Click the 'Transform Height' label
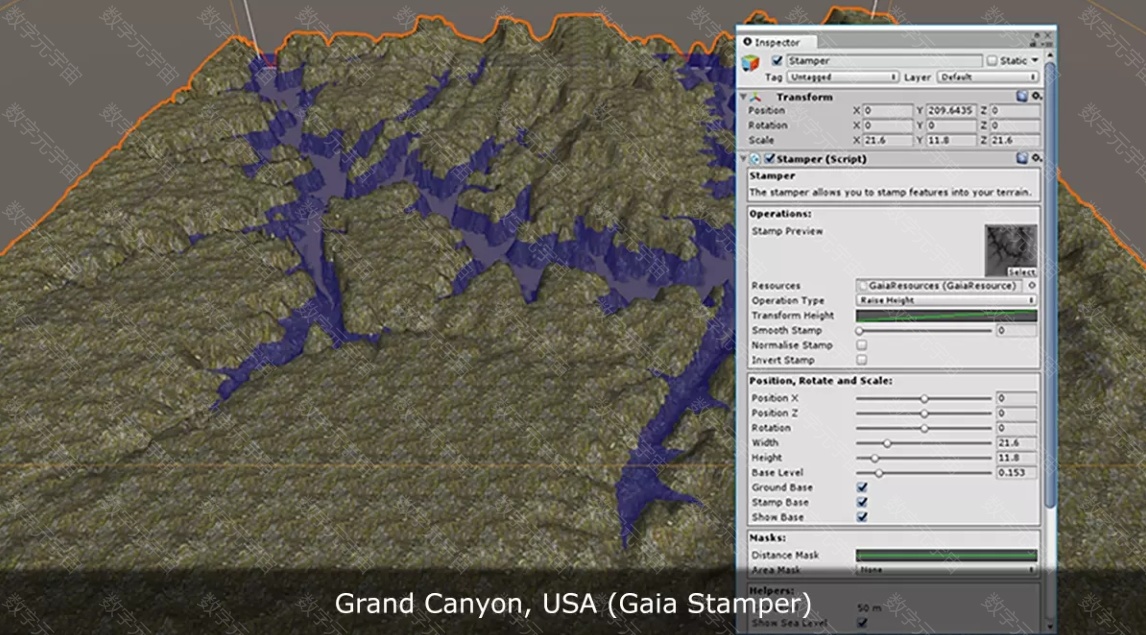 click(792, 316)
